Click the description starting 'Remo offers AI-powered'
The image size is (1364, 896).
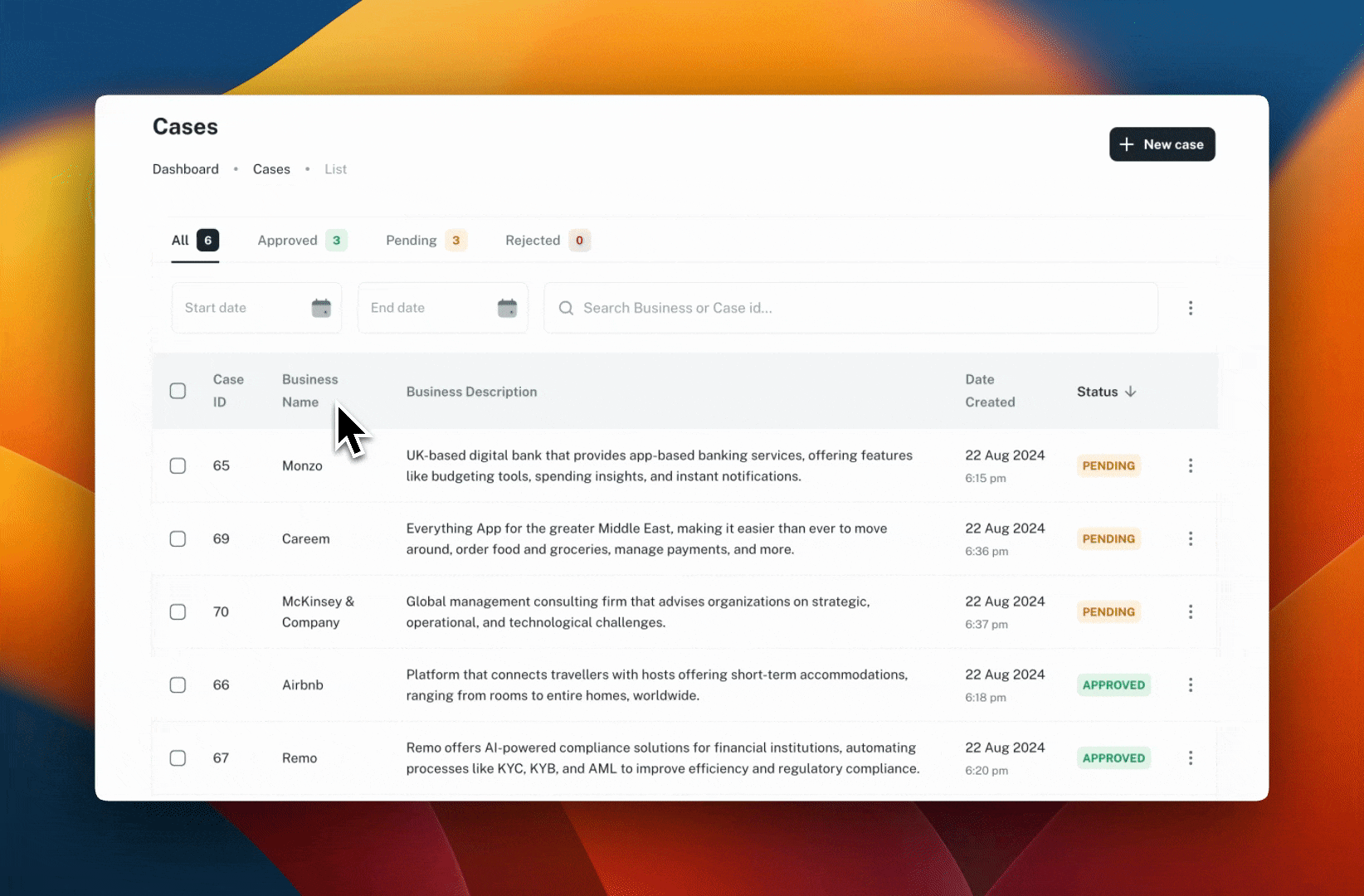[x=663, y=757]
